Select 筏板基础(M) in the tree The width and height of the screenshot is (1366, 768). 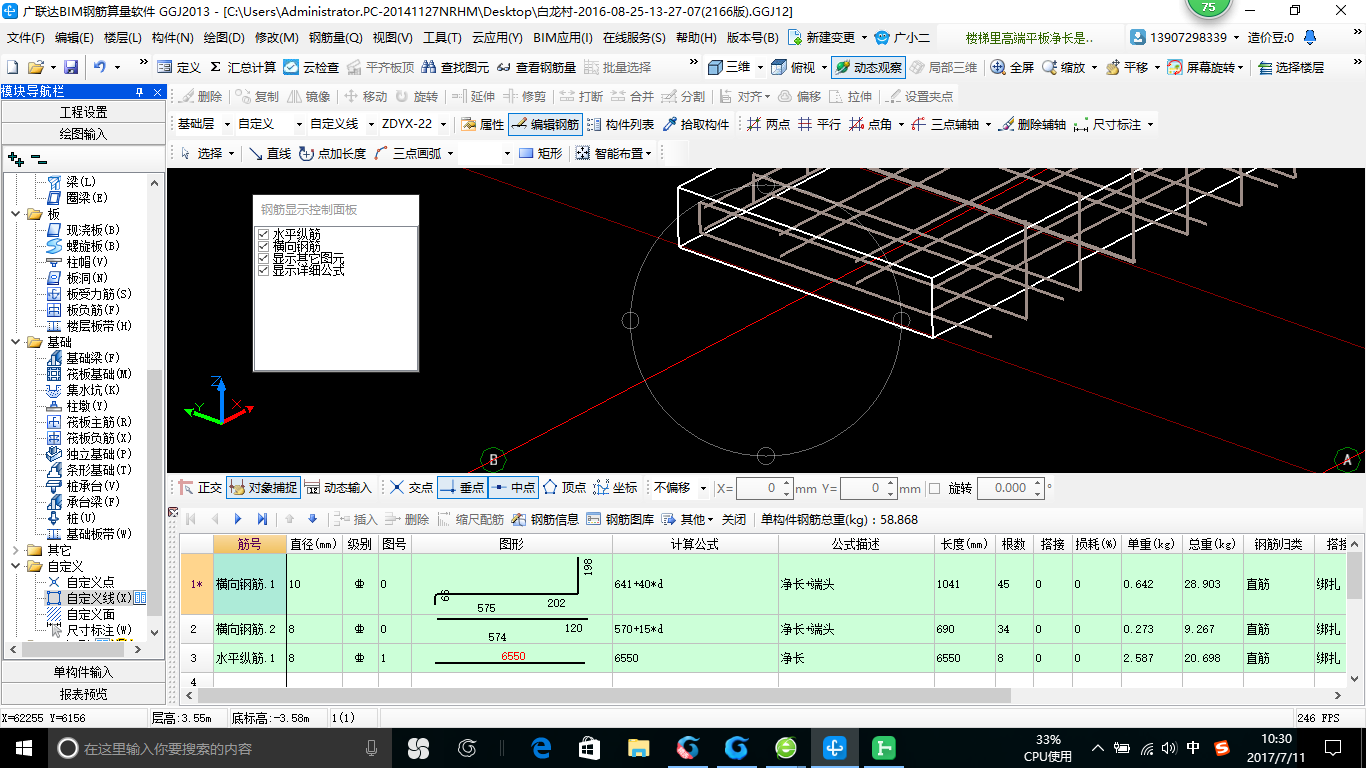point(99,374)
